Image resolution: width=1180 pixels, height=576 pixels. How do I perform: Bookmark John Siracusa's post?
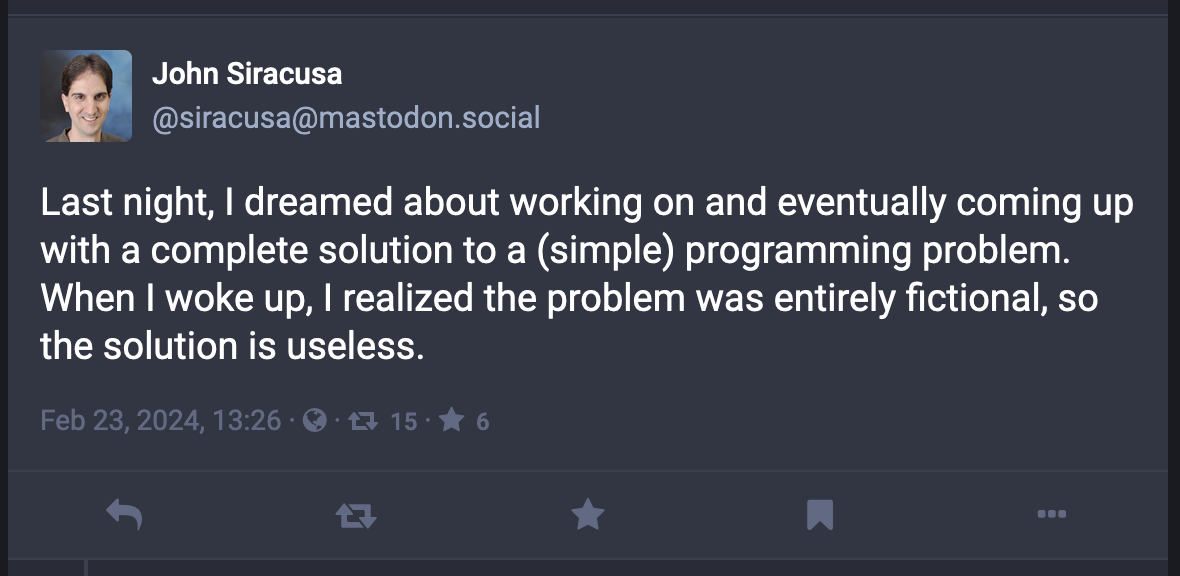pyautogui.click(x=820, y=515)
